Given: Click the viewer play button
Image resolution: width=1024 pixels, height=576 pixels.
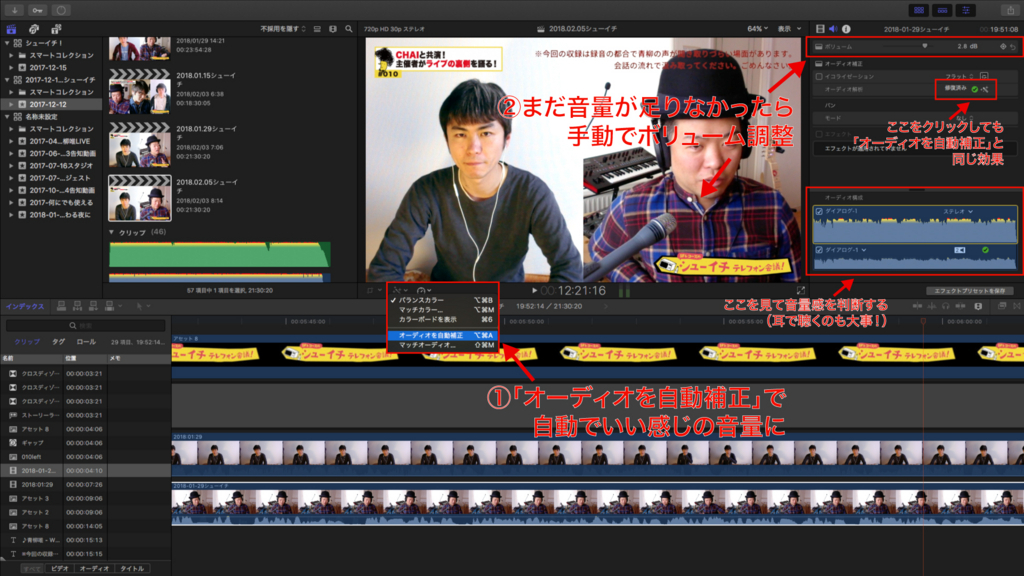Looking at the screenshot, I should 534,291.
